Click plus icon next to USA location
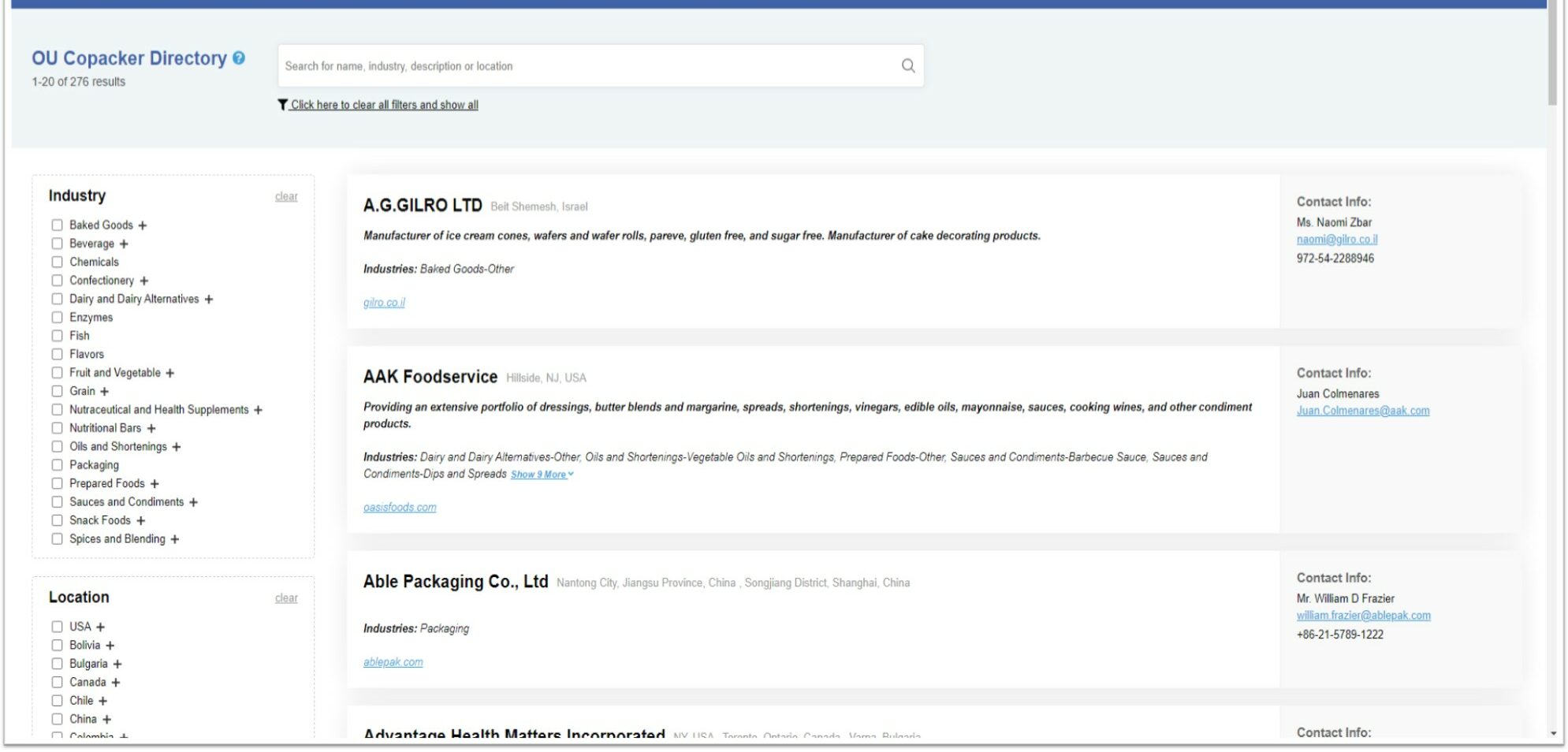The image size is (1568, 752). (101, 627)
